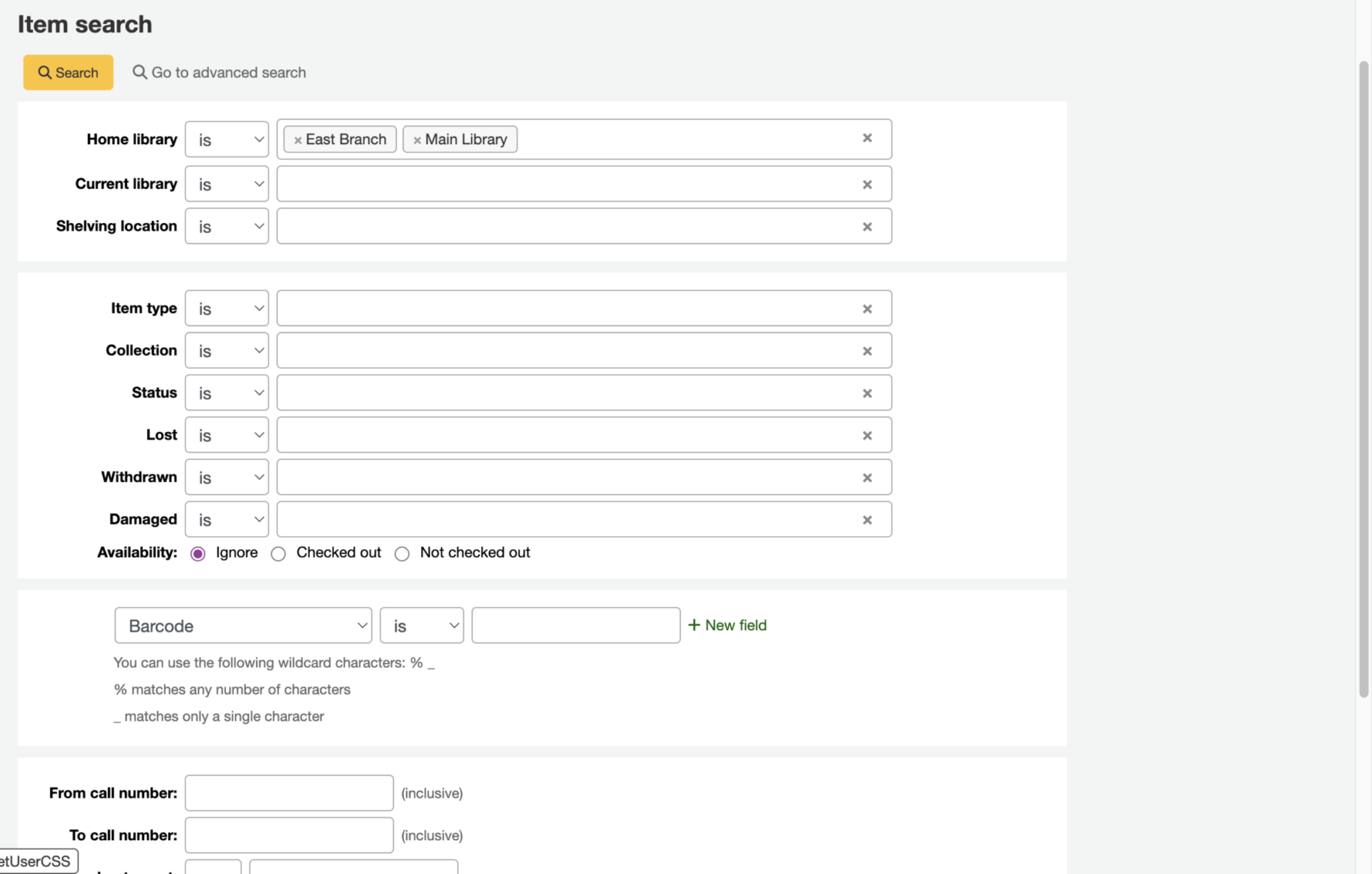Select Not checked out availability option

click(x=402, y=554)
